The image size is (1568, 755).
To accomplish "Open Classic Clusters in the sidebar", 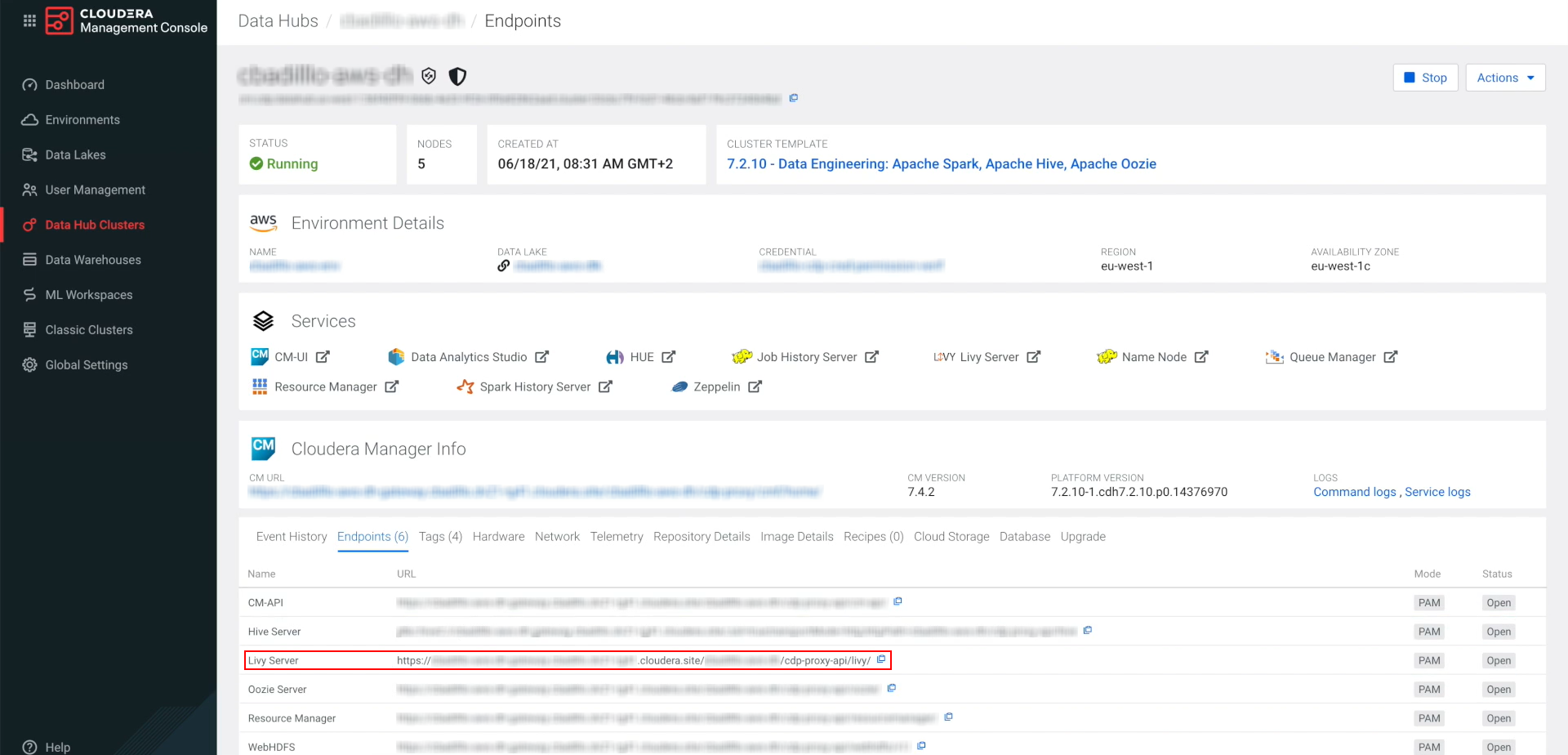I will click(x=88, y=331).
